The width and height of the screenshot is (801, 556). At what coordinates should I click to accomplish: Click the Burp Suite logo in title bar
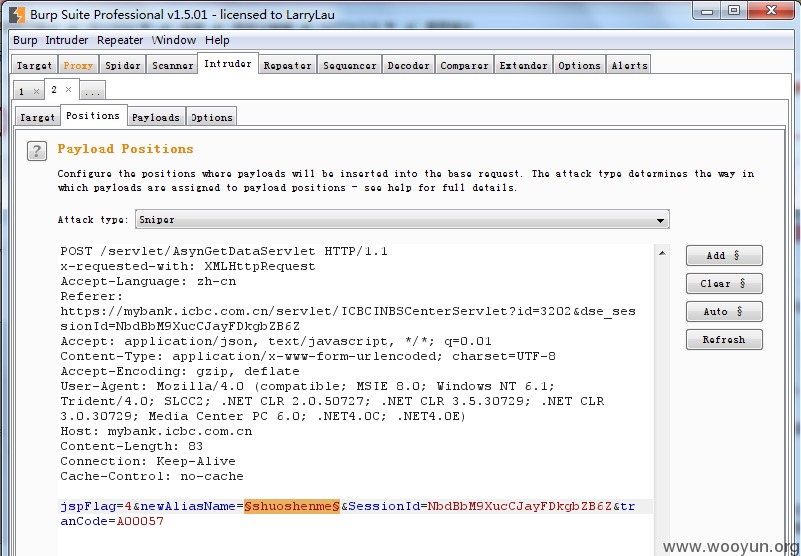17,14
